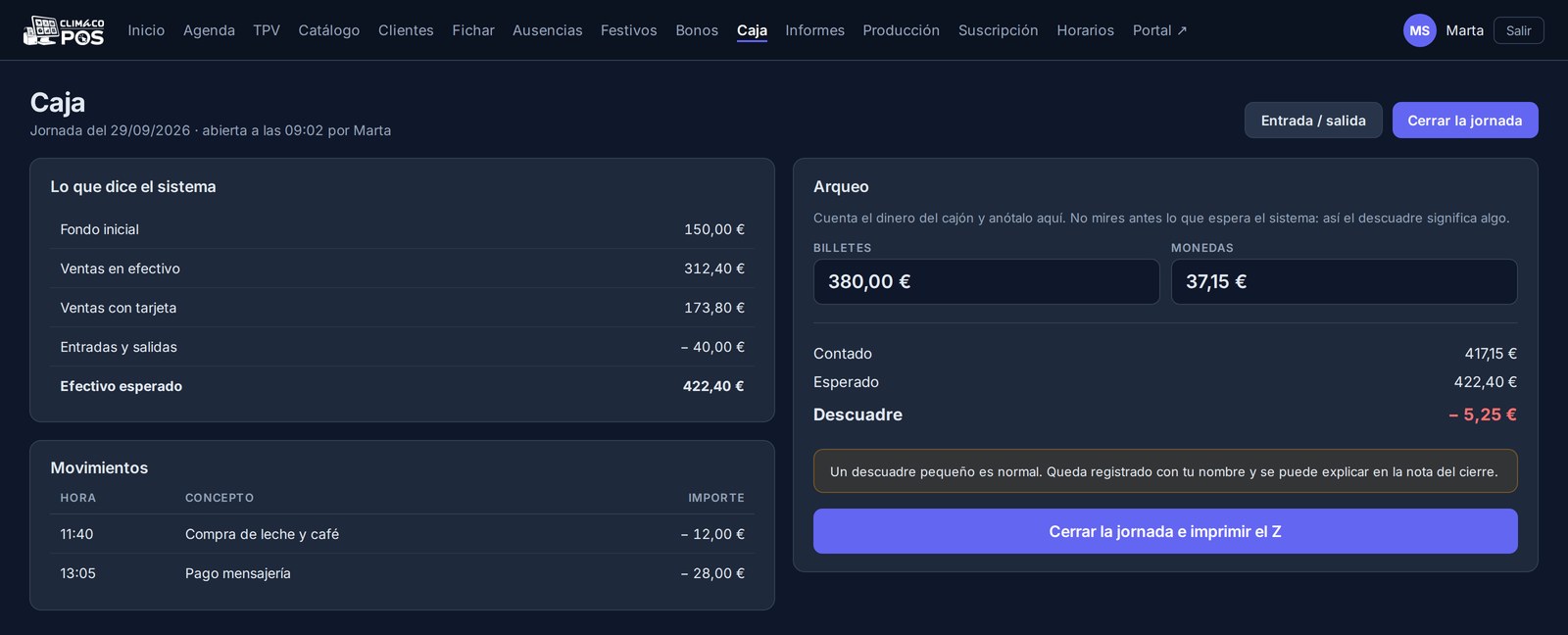Select Bonos in the top navigation

click(697, 30)
